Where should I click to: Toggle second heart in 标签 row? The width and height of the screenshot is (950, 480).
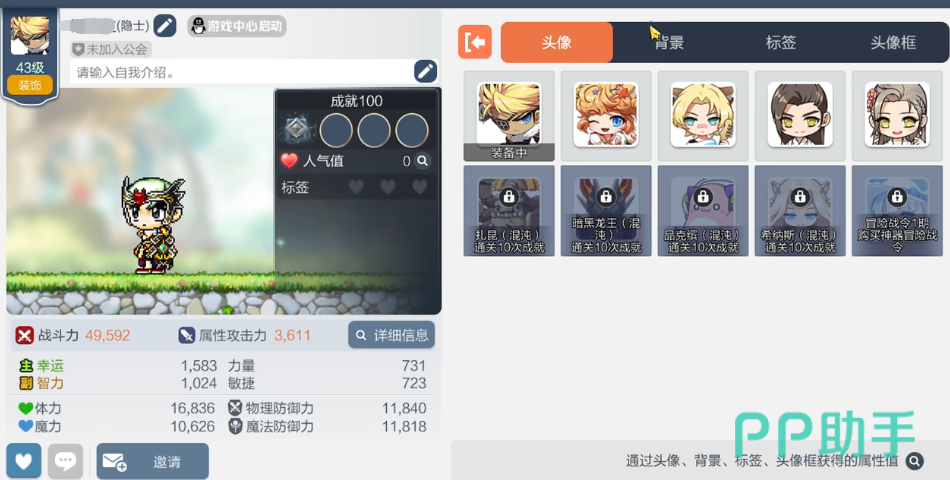tap(388, 187)
